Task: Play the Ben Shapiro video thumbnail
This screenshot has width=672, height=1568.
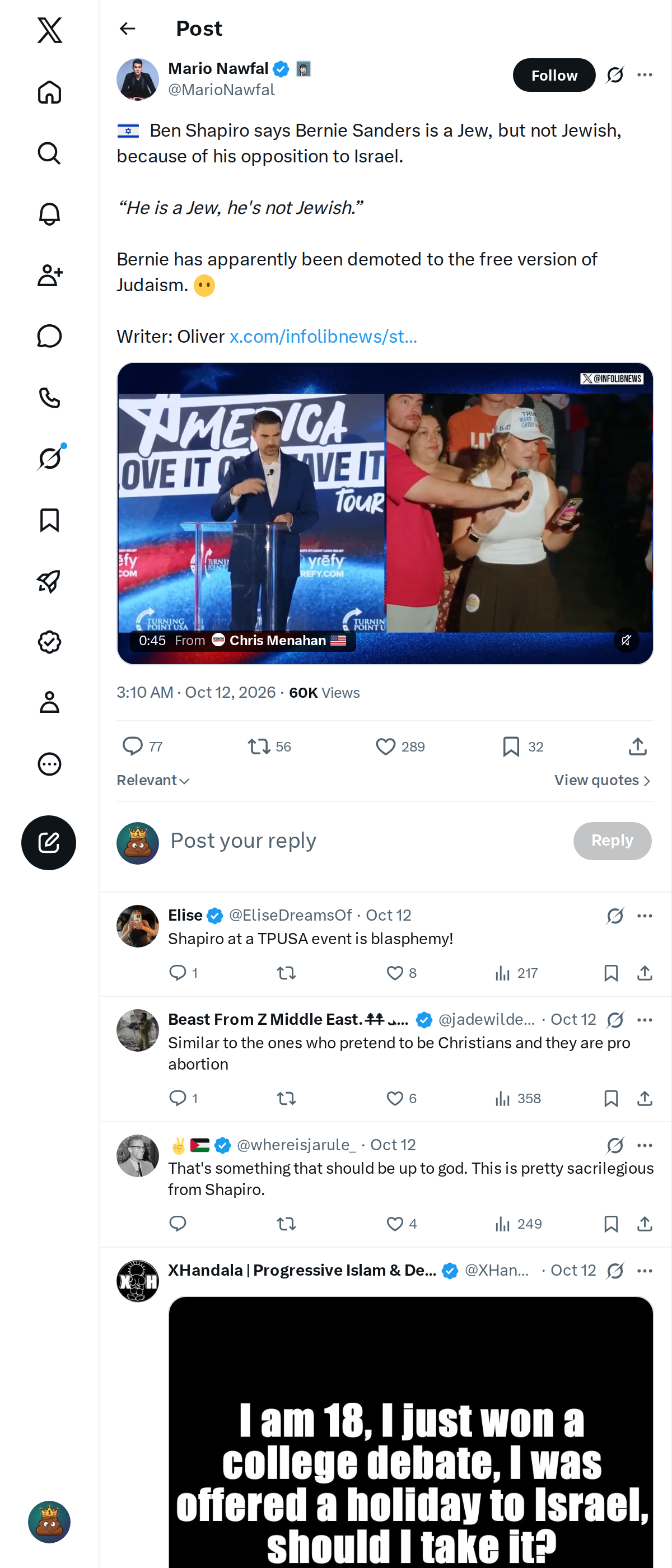Action: (x=385, y=512)
